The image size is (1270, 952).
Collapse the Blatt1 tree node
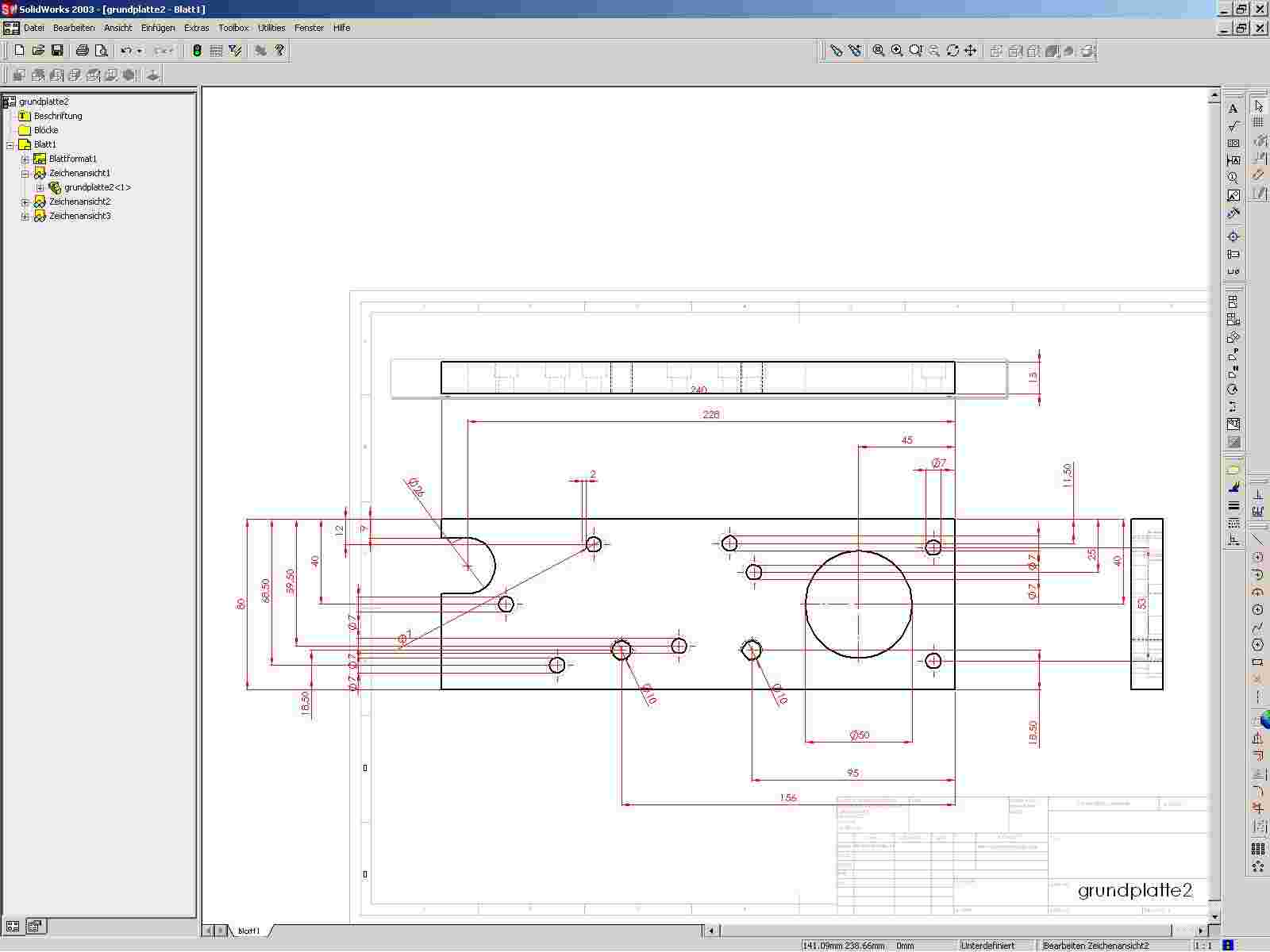tap(10, 145)
